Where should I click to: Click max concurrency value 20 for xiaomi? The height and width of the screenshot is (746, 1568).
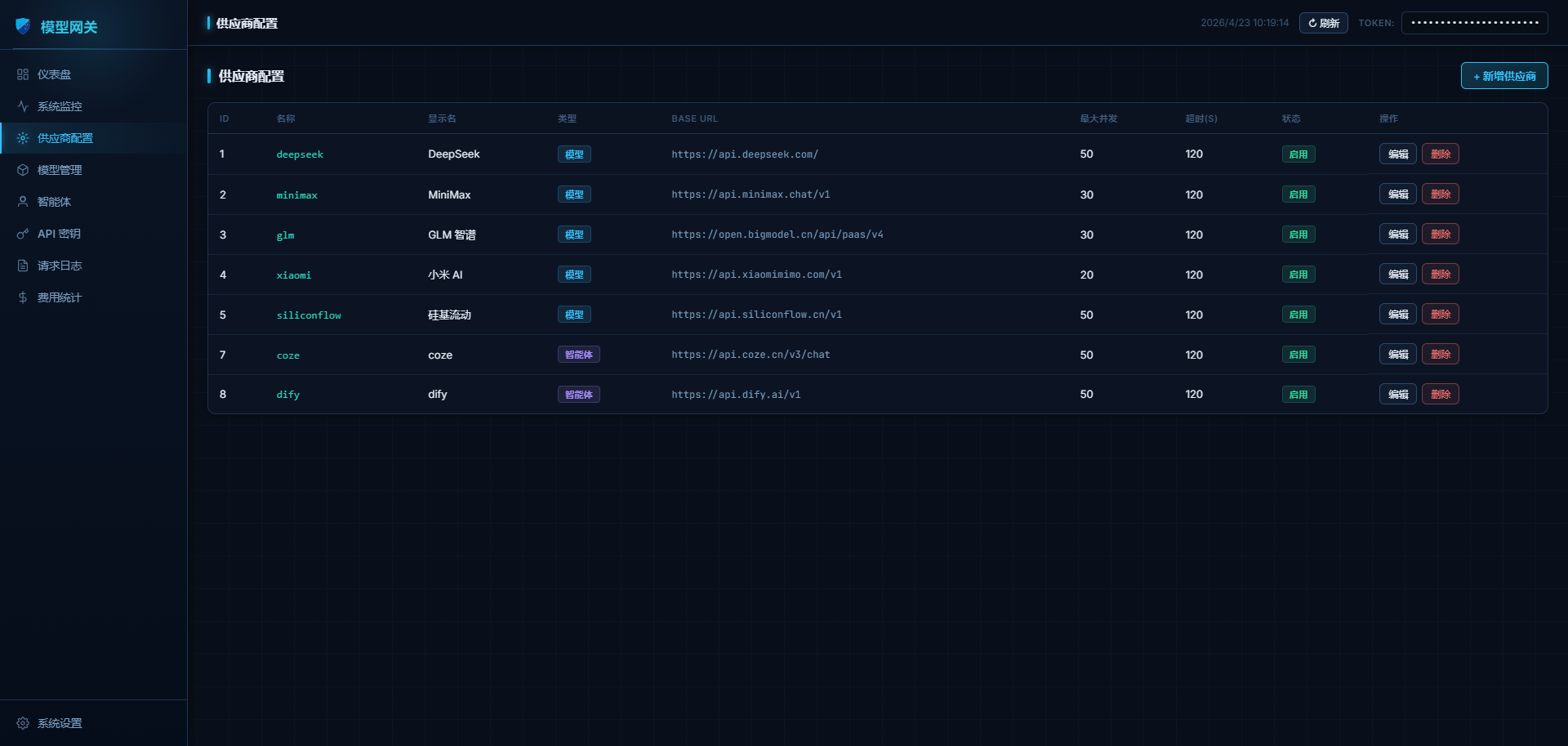[x=1086, y=275]
